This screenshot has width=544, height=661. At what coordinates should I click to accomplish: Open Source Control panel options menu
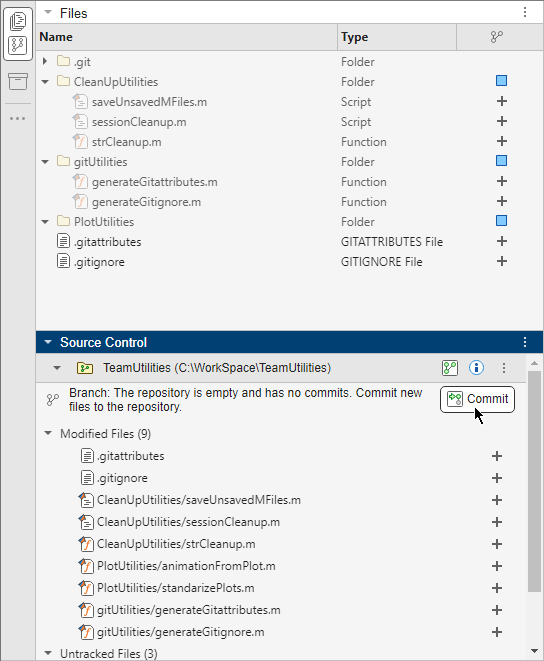tap(525, 342)
